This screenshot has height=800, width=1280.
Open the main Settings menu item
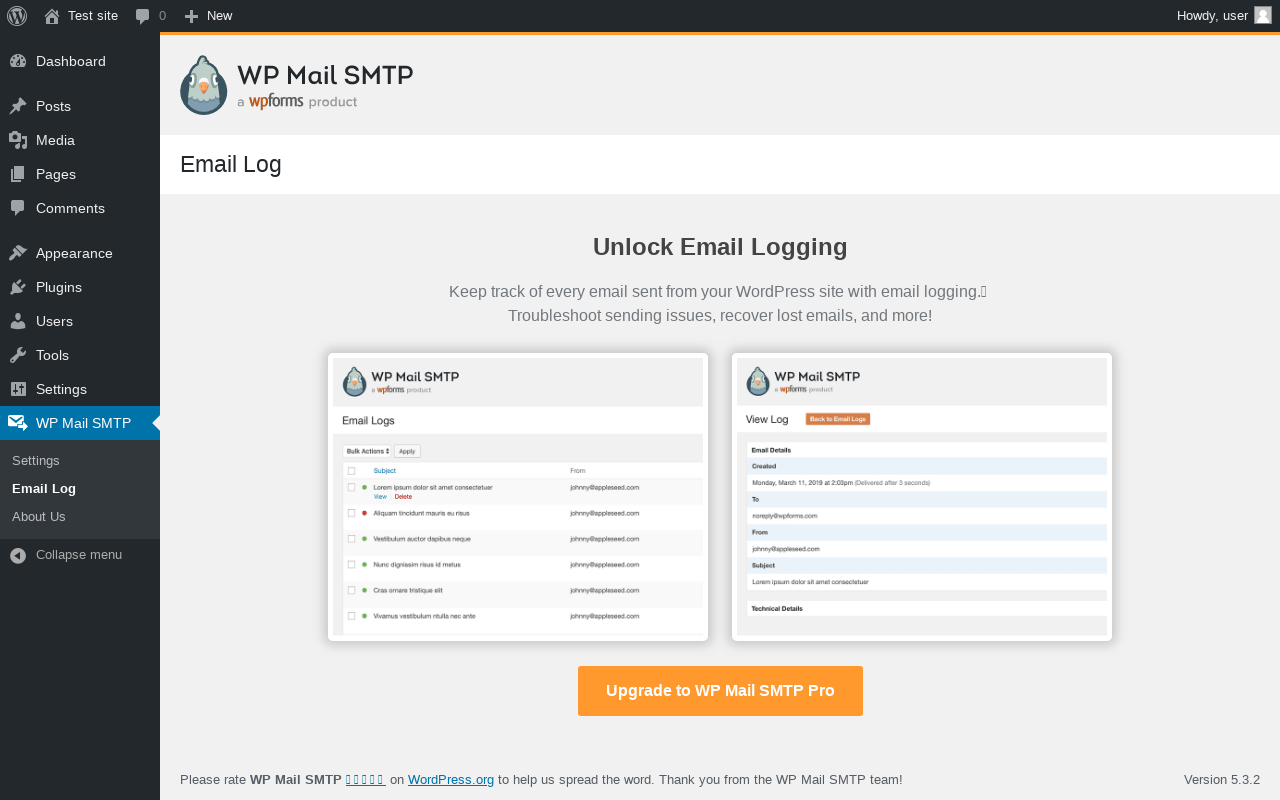coord(80,389)
